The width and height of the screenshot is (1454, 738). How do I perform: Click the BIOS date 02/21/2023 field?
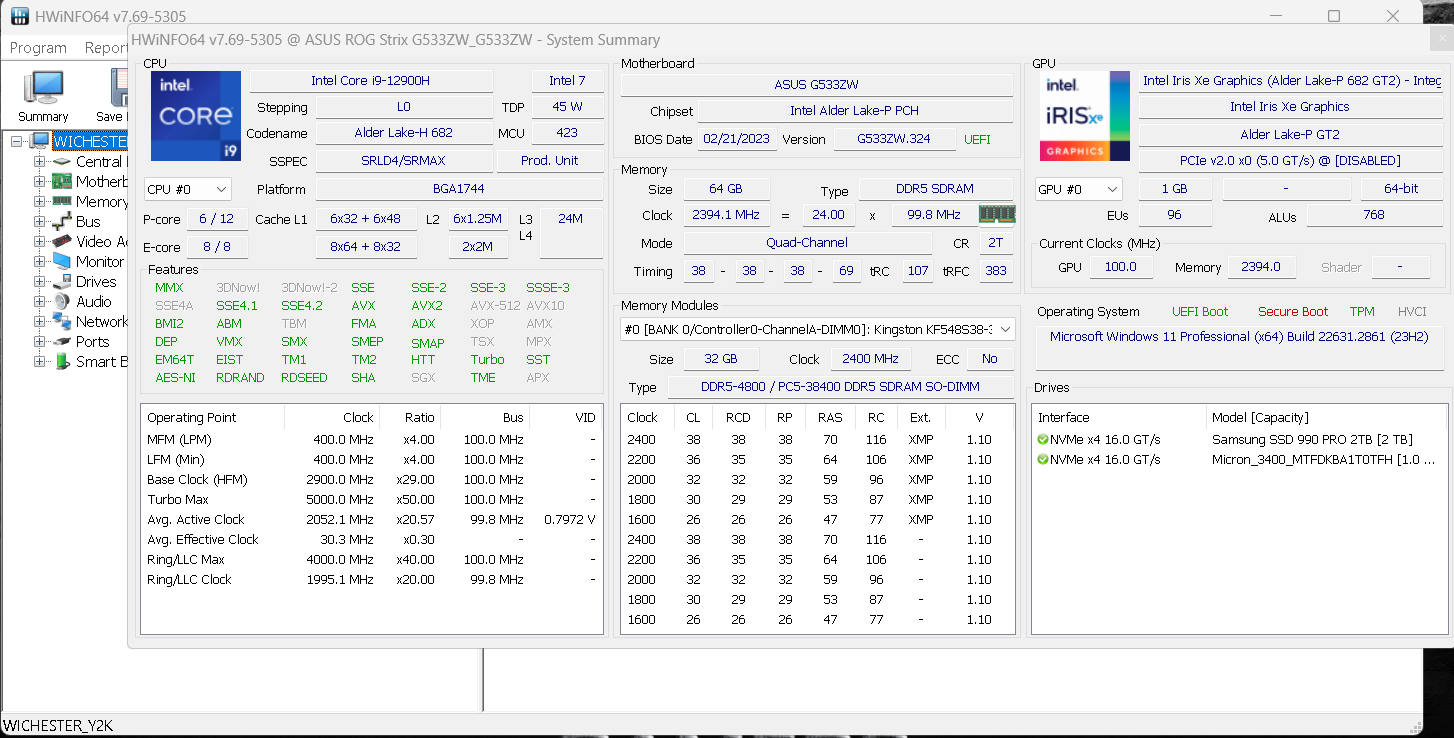pos(736,139)
